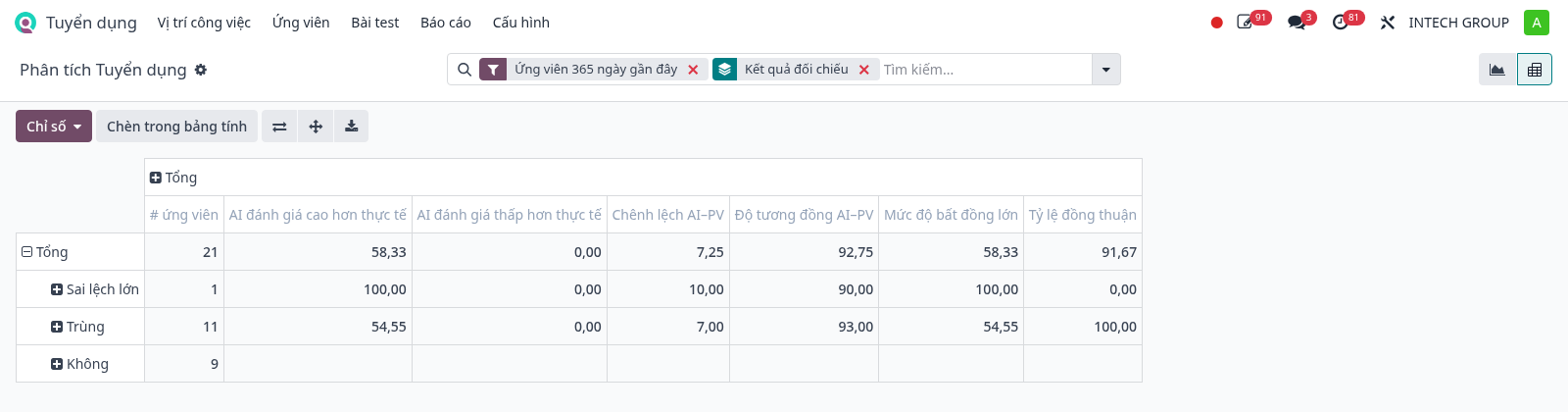Download the pivot table as xlsx
This screenshot has width=1568, height=412.
click(x=351, y=127)
